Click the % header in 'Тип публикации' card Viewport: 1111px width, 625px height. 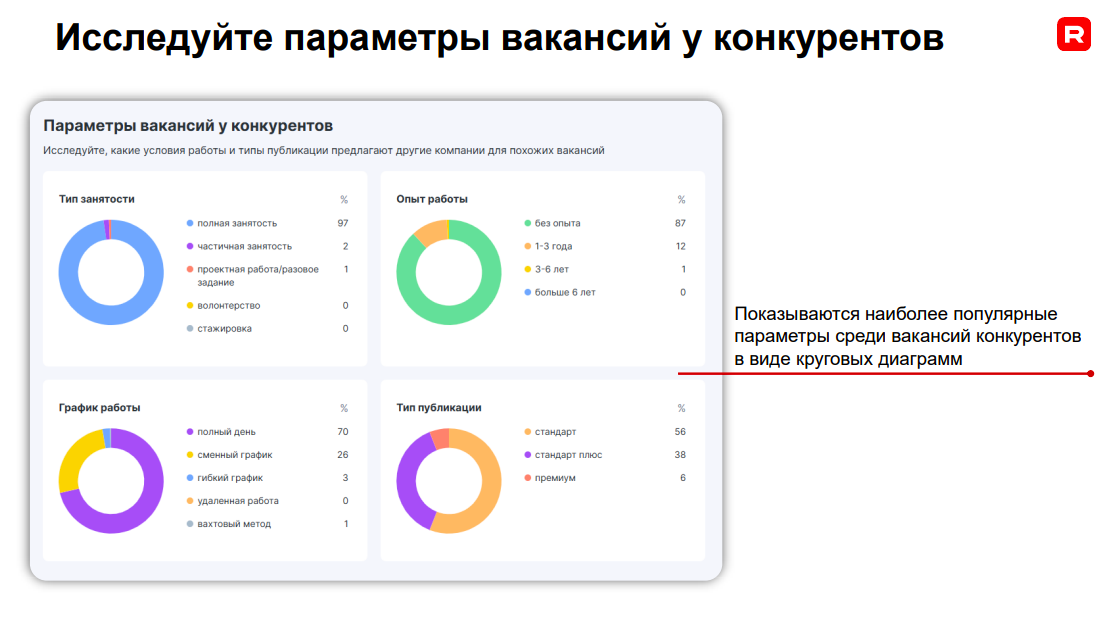coord(681,408)
